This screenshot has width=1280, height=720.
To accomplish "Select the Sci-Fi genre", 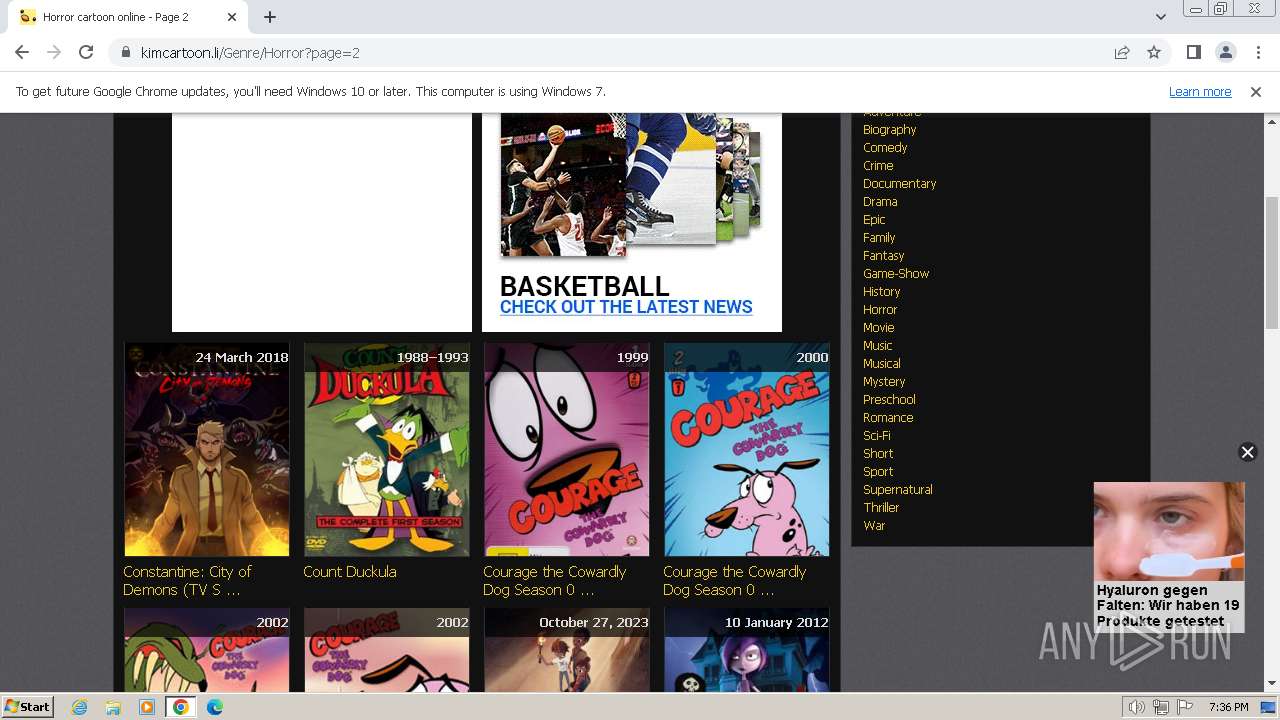I will tap(876, 435).
